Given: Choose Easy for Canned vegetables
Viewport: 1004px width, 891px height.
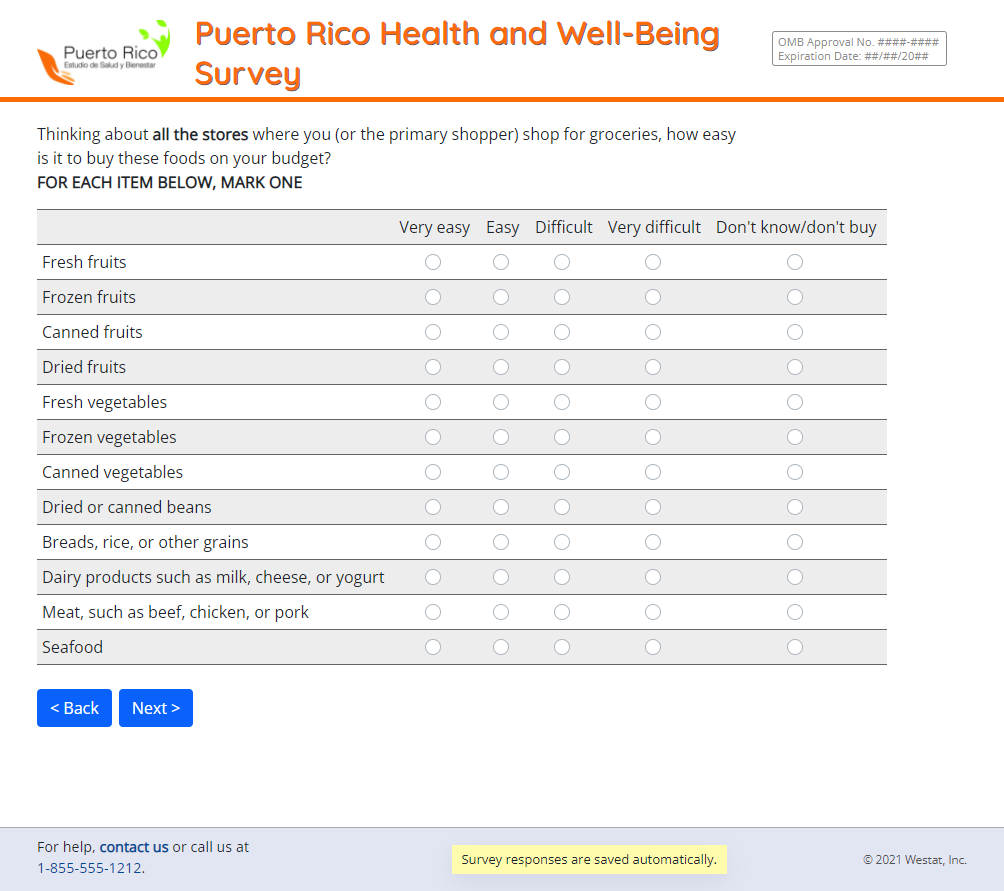Looking at the screenshot, I should pos(501,472).
